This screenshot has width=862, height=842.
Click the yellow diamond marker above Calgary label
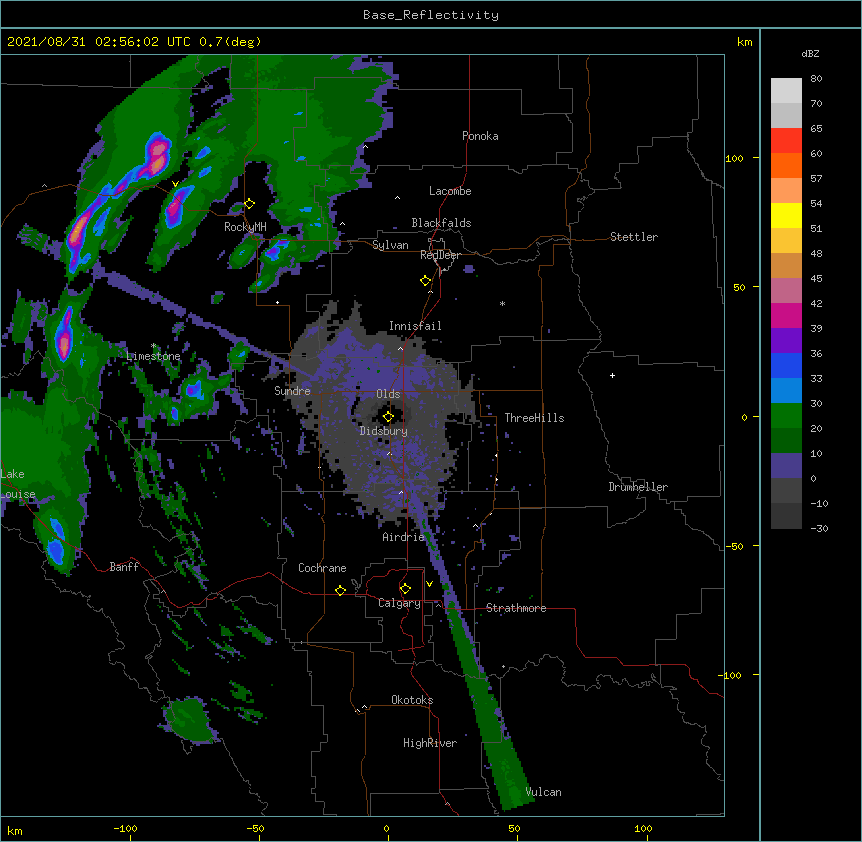click(x=405, y=589)
